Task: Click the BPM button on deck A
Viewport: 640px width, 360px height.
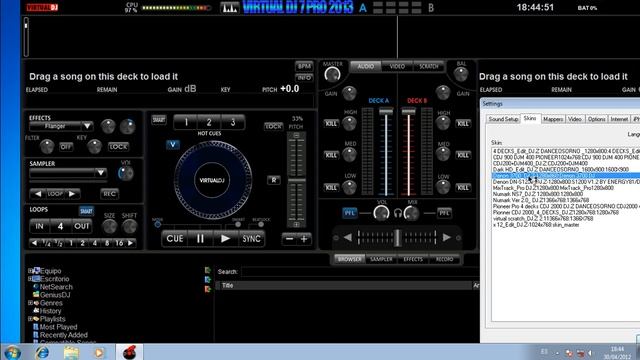Action: pyautogui.click(x=304, y=66)
